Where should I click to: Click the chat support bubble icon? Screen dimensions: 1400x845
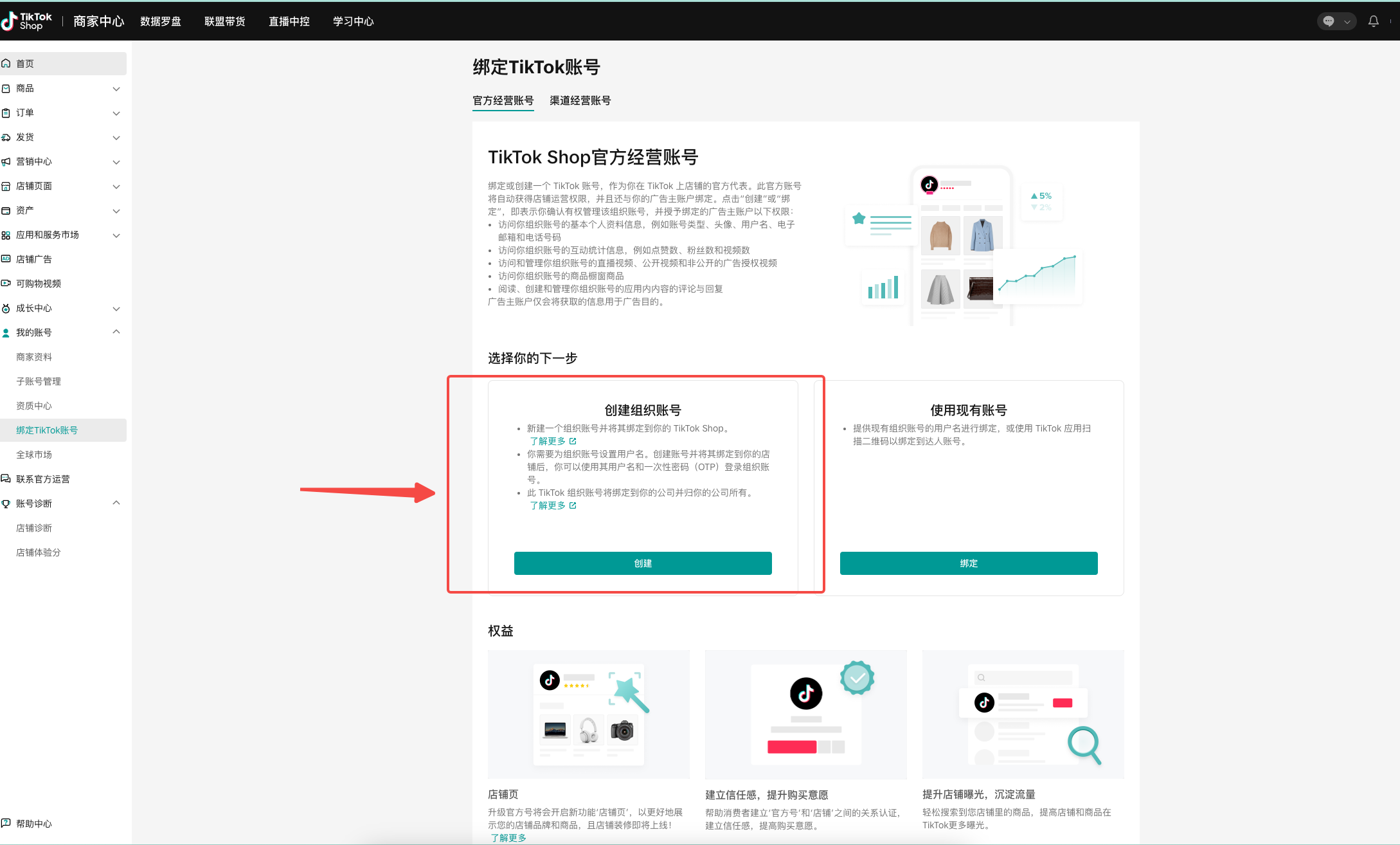[1328, 21]
